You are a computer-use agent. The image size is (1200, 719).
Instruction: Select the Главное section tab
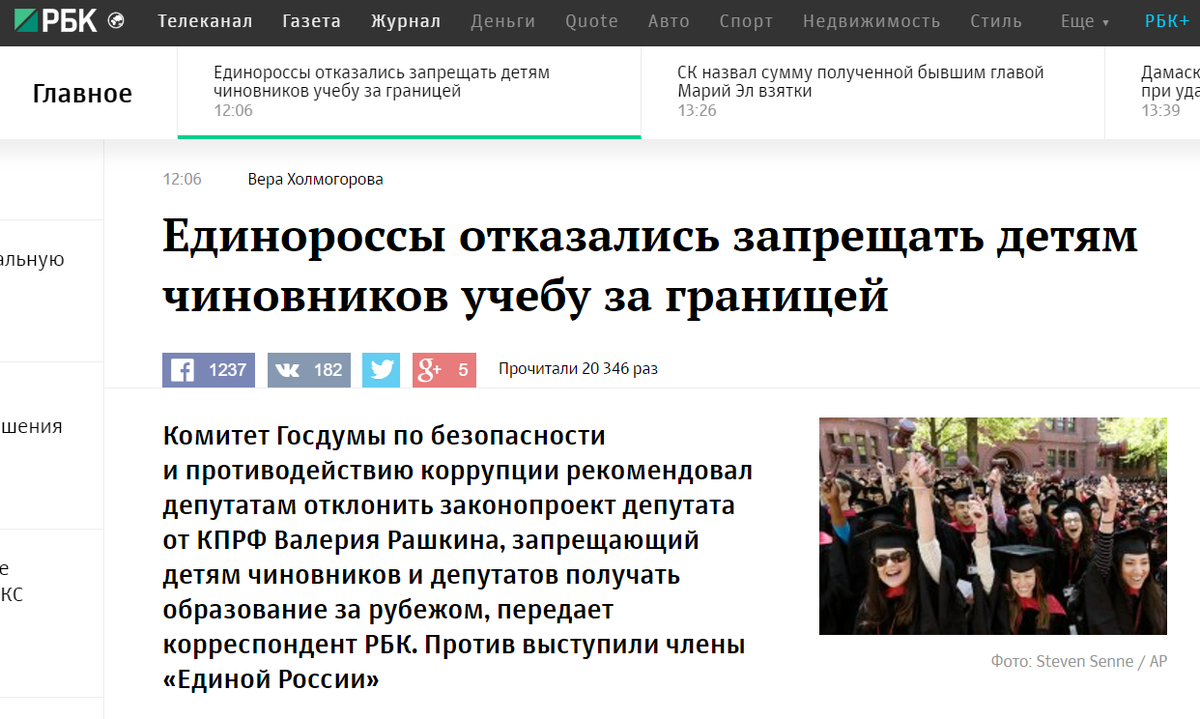(x=83, y=92)
